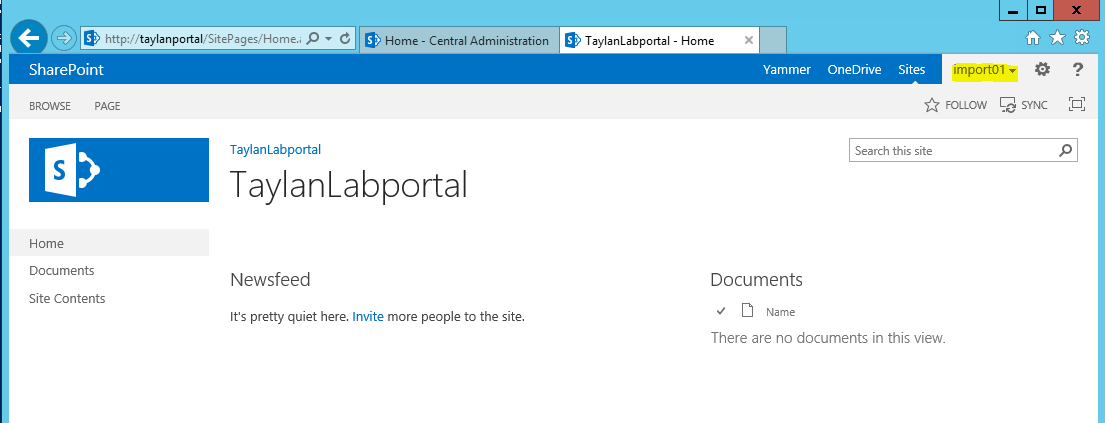The height and width of the screenshot is (423, 1105).
Task: Click the SYNC button
Action: pos(1024,105)
